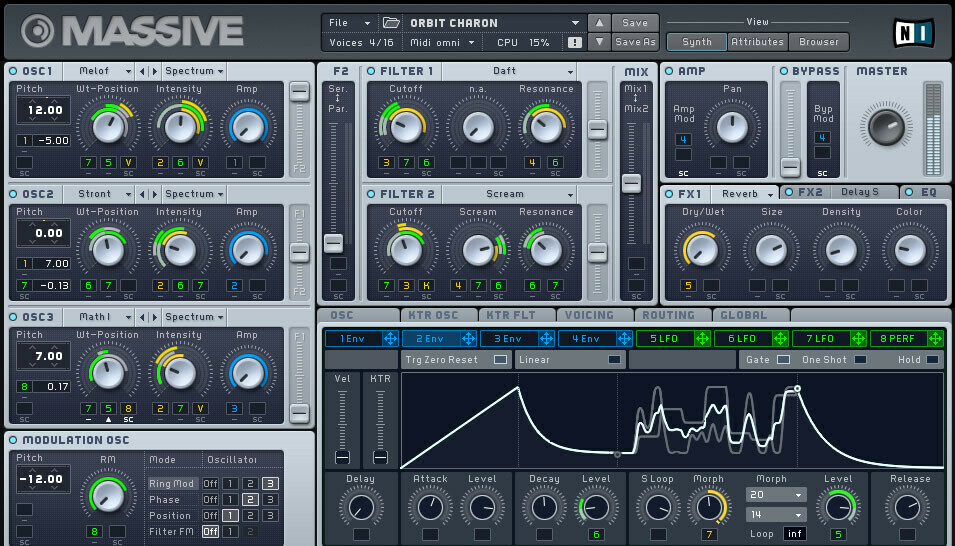This screenshot has height=546, width=955.
Task: Open the OSC2 Spectrum mode dropdown
Action: click(194, 194)
